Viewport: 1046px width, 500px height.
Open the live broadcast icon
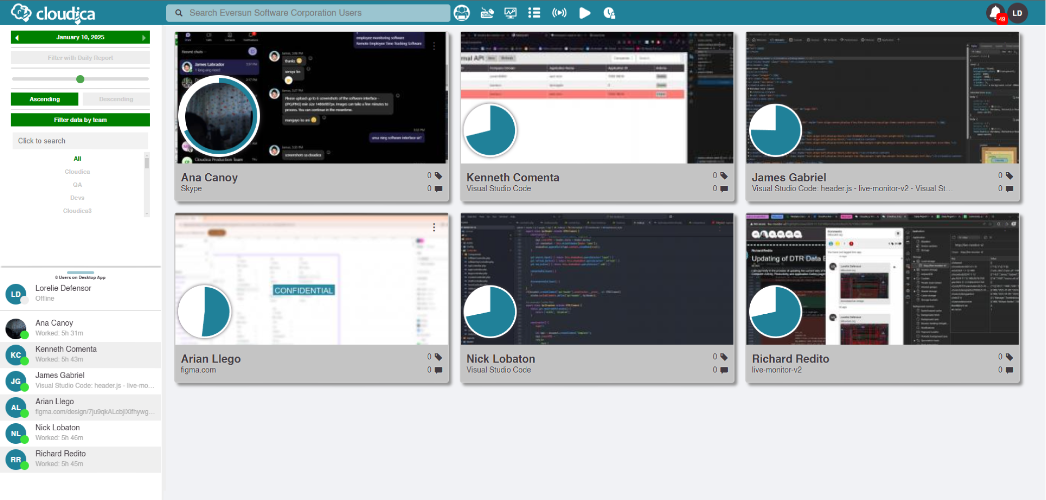coord(559,13)
